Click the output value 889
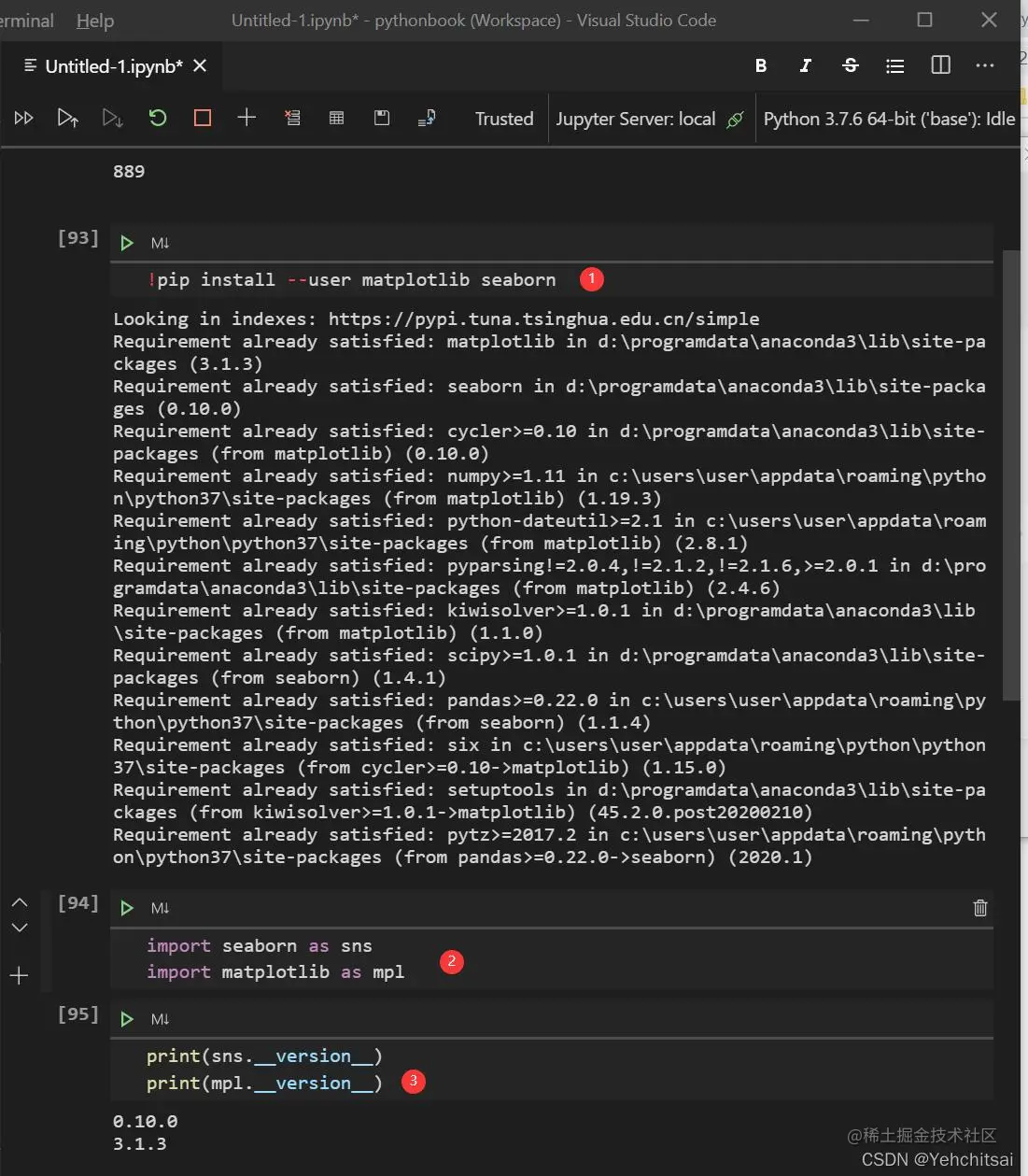The image size is (1028, 1176). (x=129, y=171)
